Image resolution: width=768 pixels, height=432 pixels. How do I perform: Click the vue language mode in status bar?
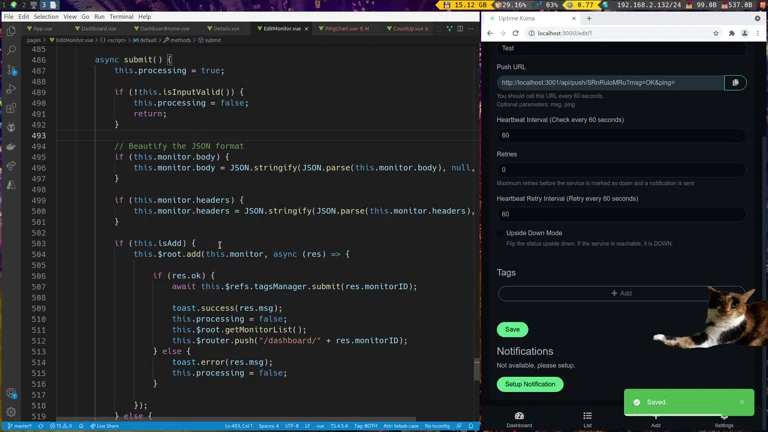click(320, 426)
